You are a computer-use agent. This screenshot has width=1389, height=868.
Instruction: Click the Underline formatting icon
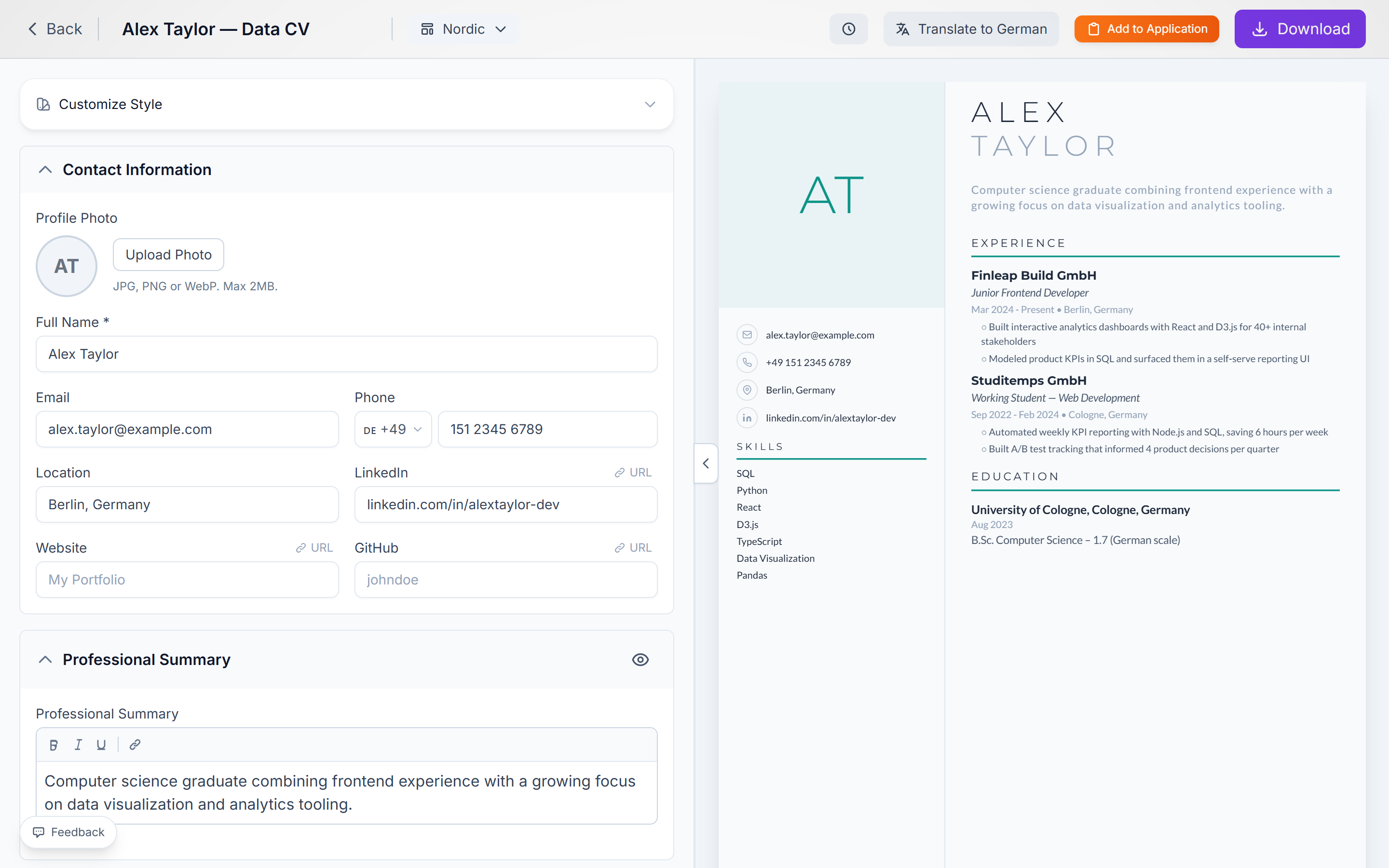[x=101, y=745]
